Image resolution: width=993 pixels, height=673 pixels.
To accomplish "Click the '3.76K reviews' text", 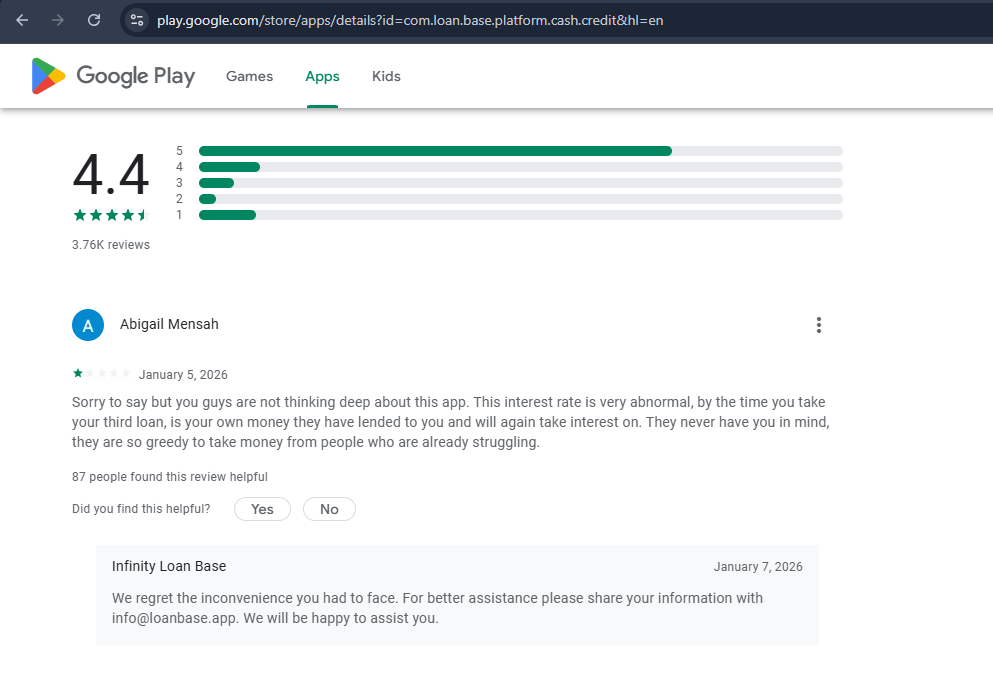I will (x=111, y=245).
